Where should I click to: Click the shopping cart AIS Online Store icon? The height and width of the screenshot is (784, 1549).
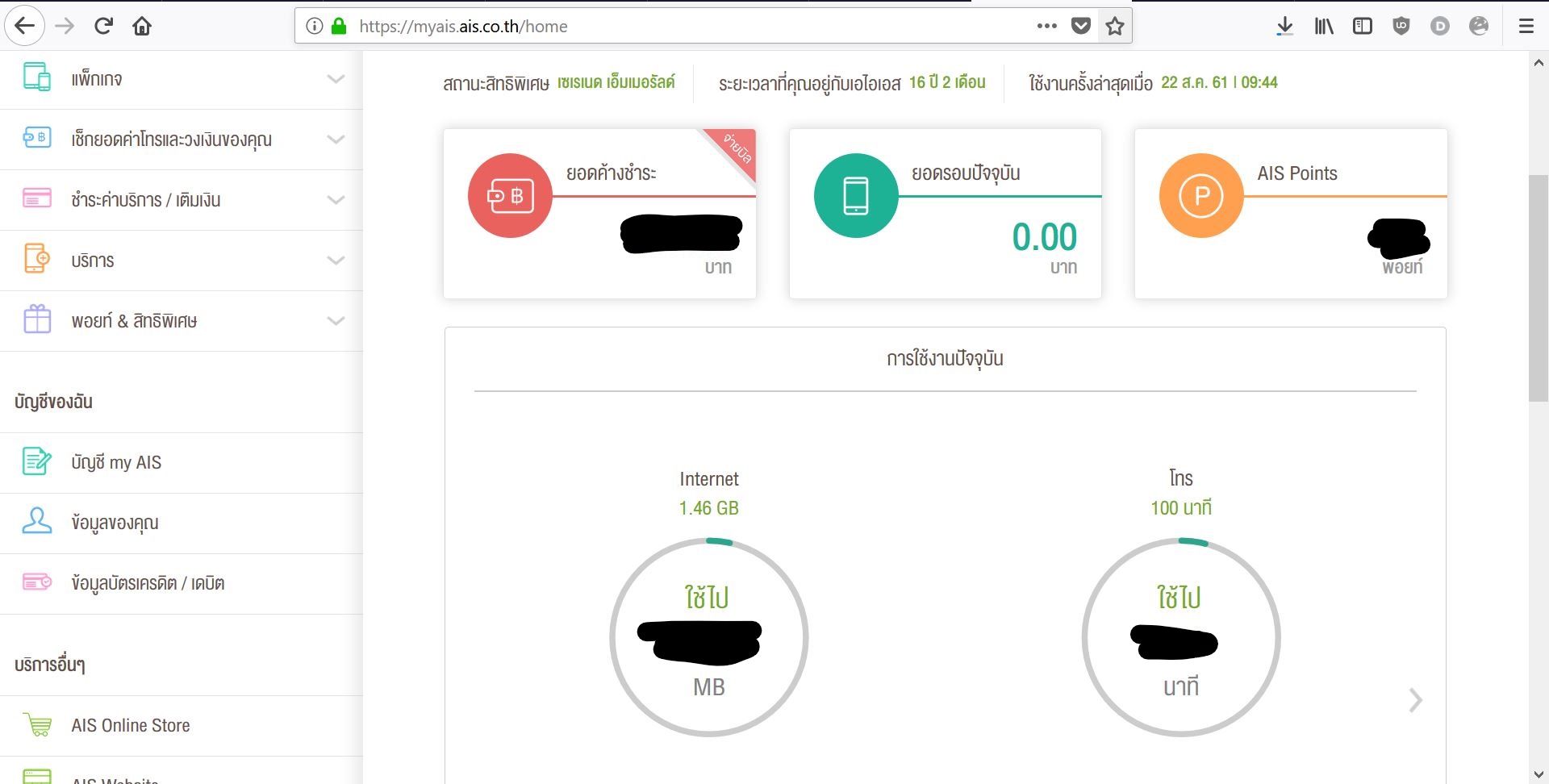tap(37, 724)
